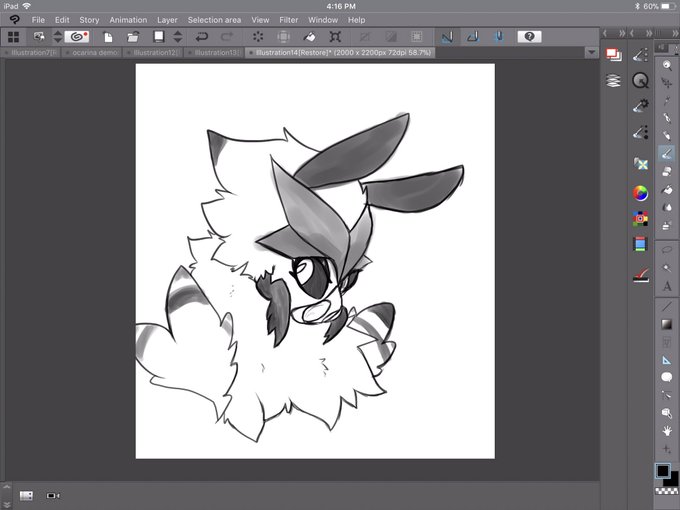The width and height of the screenshot is (680, 510).
Task: Select the Lasso selection tool
Action: 667,250
